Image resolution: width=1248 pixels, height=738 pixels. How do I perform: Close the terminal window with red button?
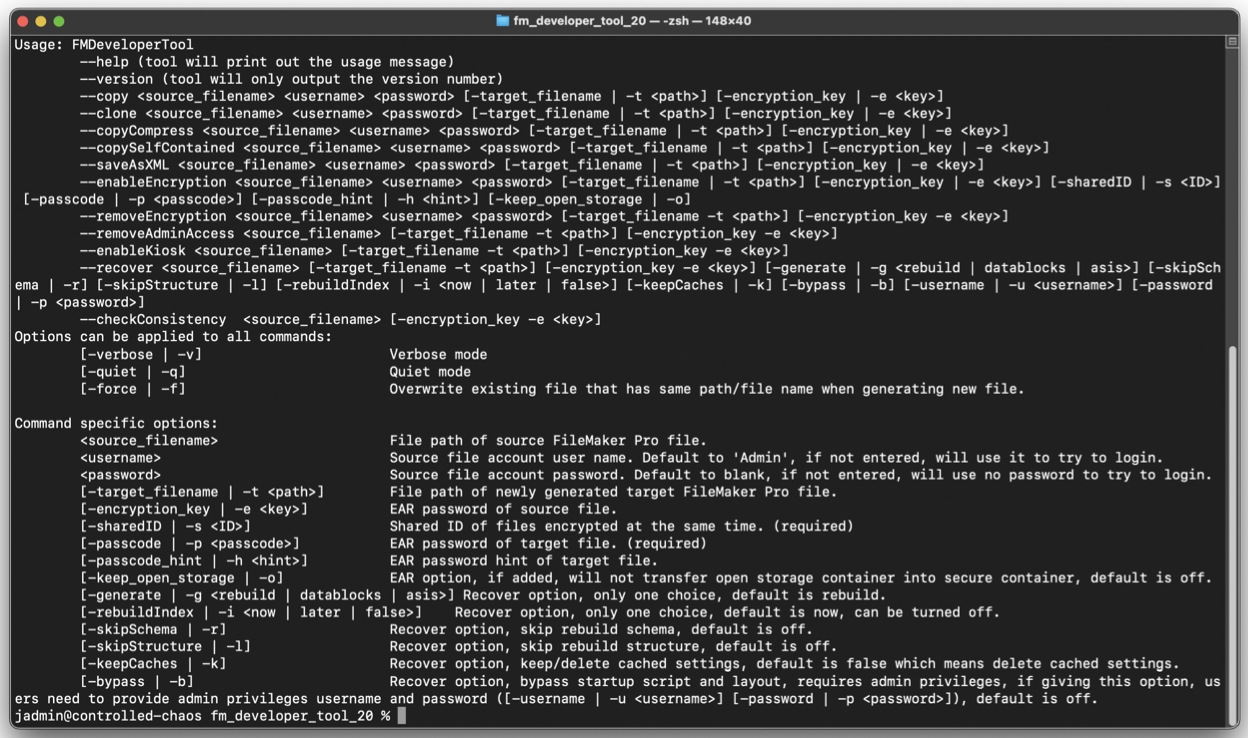23,20
